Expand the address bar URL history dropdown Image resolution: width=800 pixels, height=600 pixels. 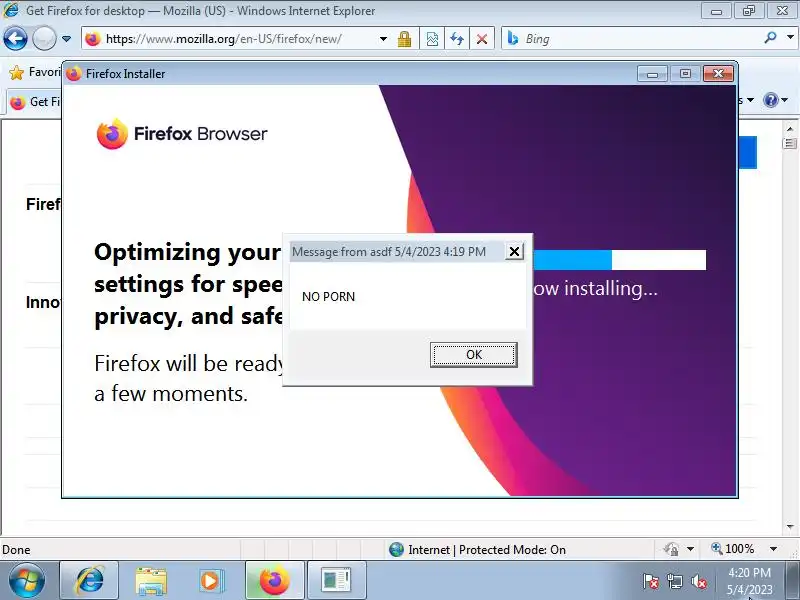click(383, 39)
